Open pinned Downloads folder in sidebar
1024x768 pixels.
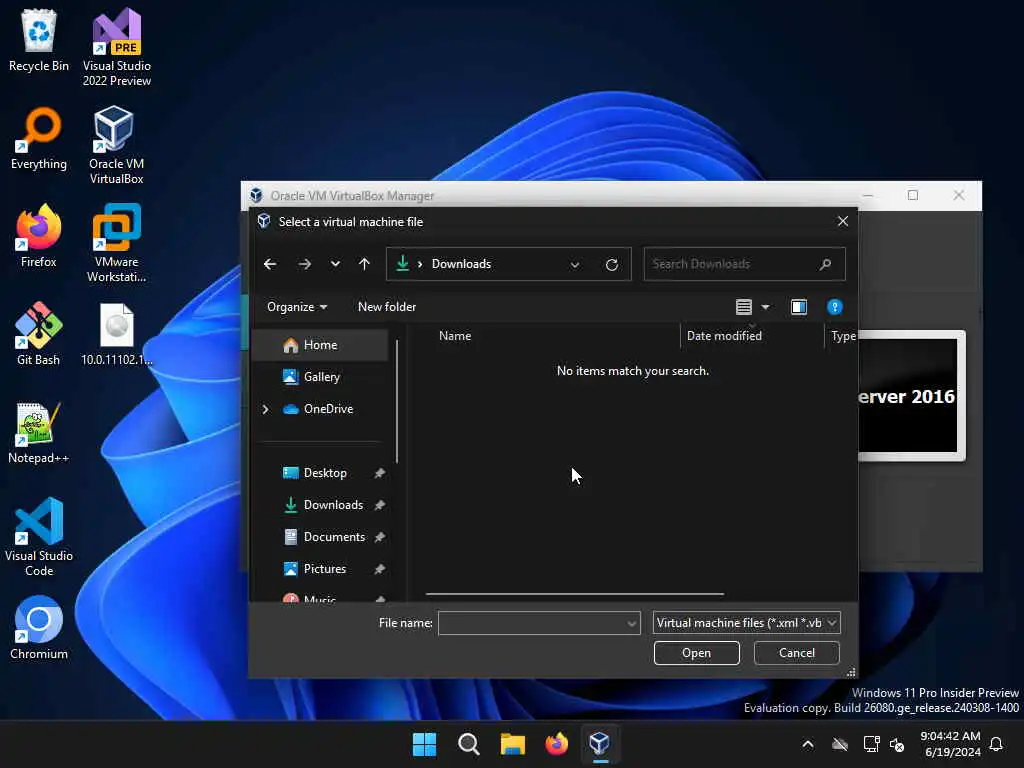pos(333,505)
